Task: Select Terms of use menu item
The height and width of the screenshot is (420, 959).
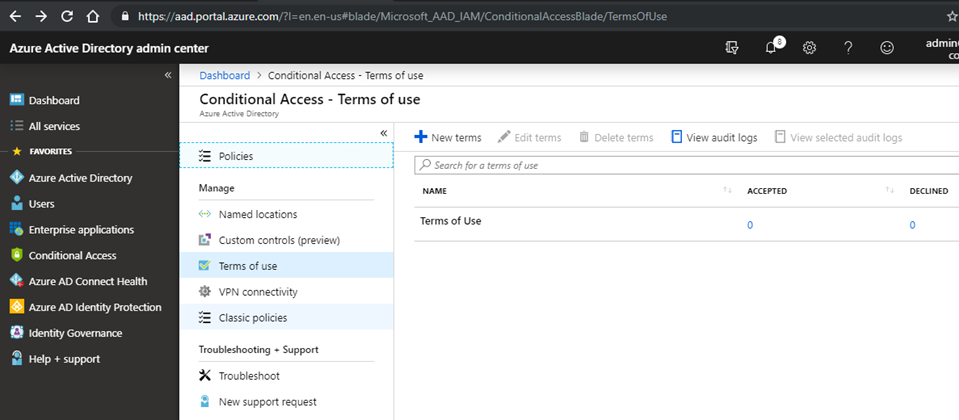Action: pos(286,266)
